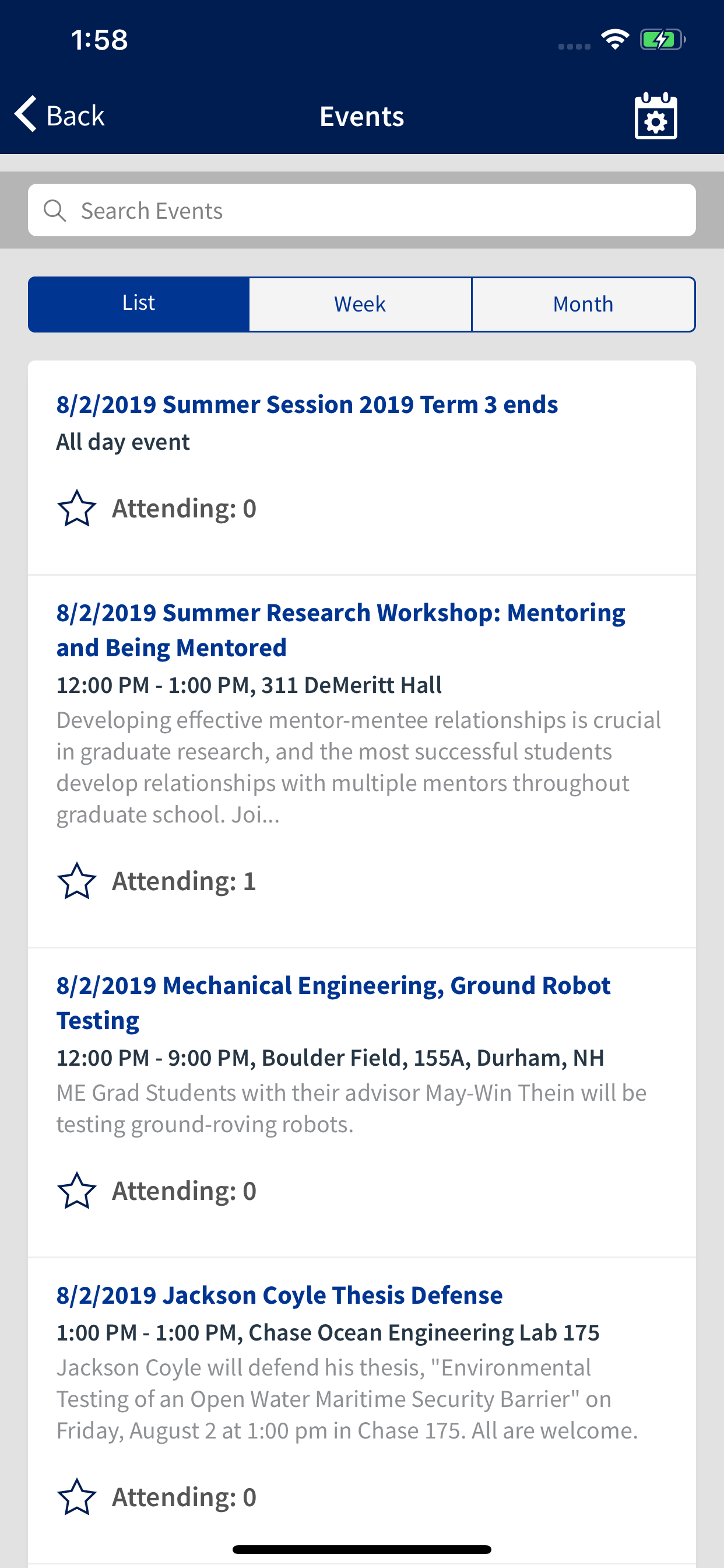The width and height of the screenshot is (724, 1568).
Task: Tap the Back chevron arrow
Action: click(x=26, y=114)
